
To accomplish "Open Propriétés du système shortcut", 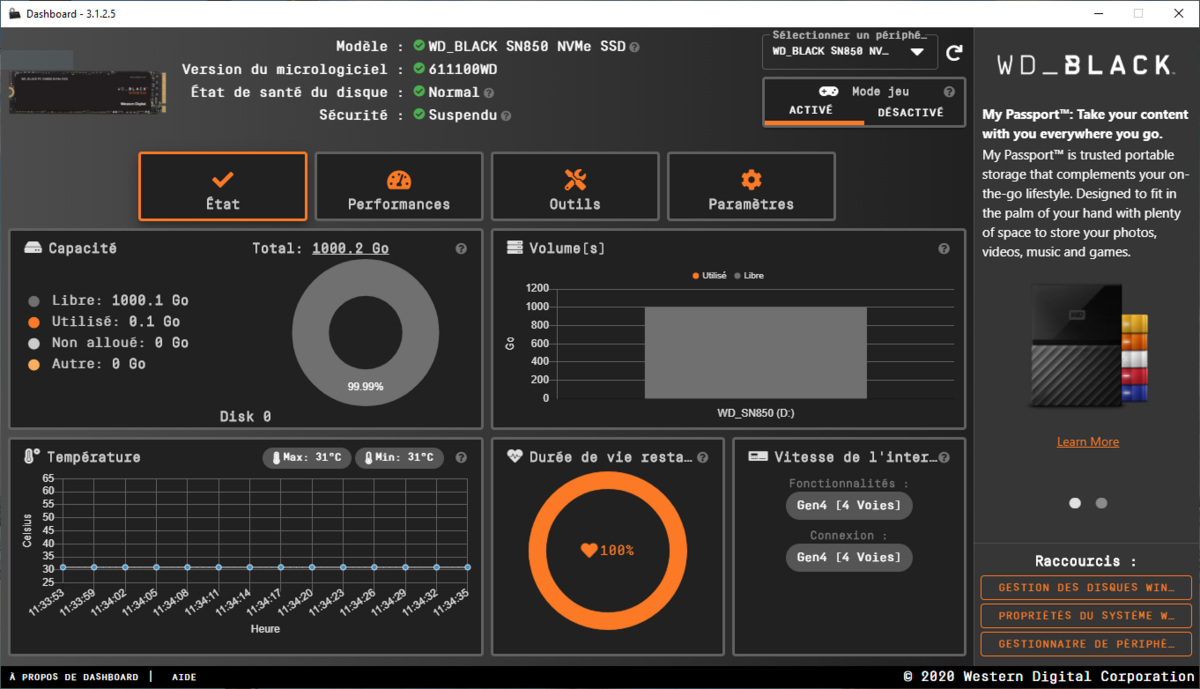I will click(x=1087, y=616).
